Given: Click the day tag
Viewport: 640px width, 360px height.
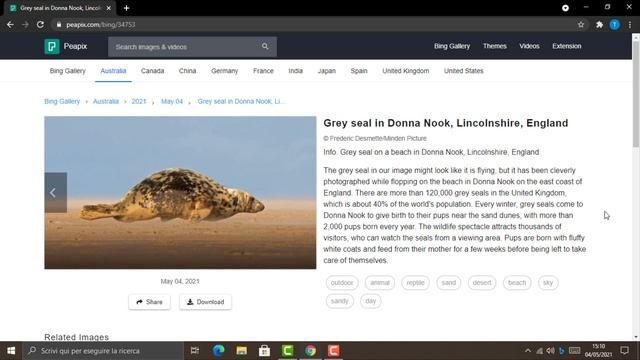Looking at the screenshot, I should pyautogui.click(x=371, y=301).
